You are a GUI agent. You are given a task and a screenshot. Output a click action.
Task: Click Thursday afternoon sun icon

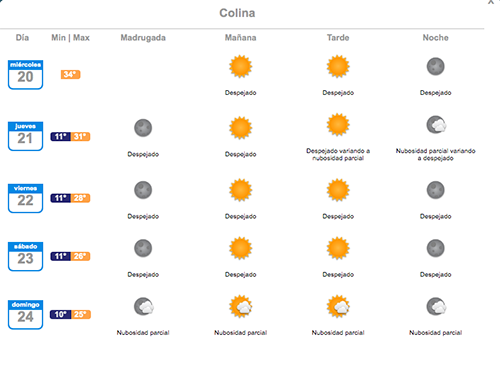point(338,125)
